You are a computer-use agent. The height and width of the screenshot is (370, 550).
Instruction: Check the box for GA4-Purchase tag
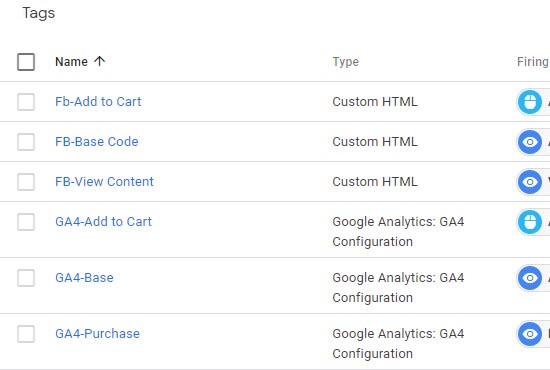26,334
